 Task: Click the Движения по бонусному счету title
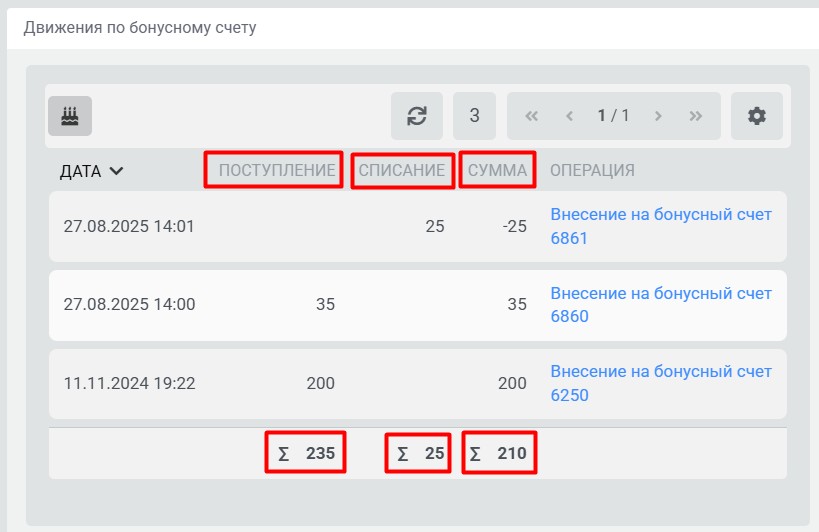pyautogui.click(x=140, y=28)
